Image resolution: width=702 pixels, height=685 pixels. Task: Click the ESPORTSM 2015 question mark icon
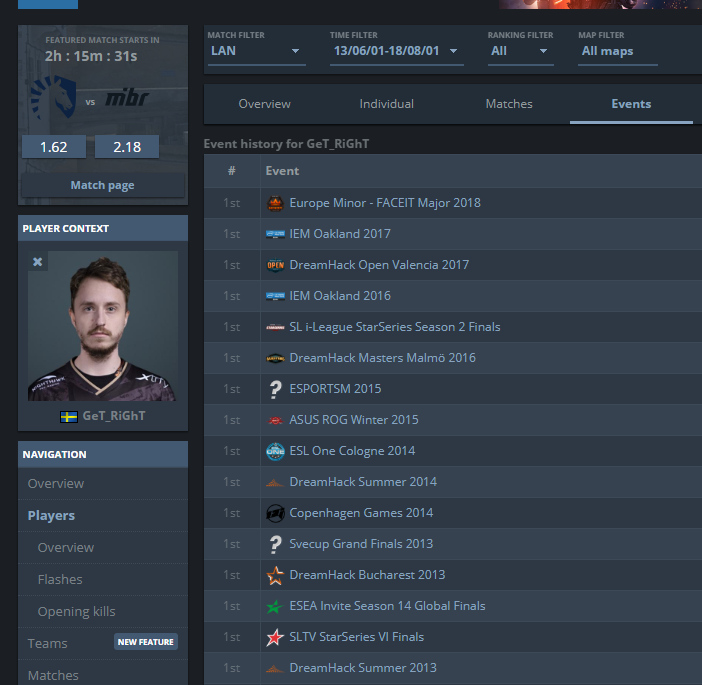click(275, 389)
